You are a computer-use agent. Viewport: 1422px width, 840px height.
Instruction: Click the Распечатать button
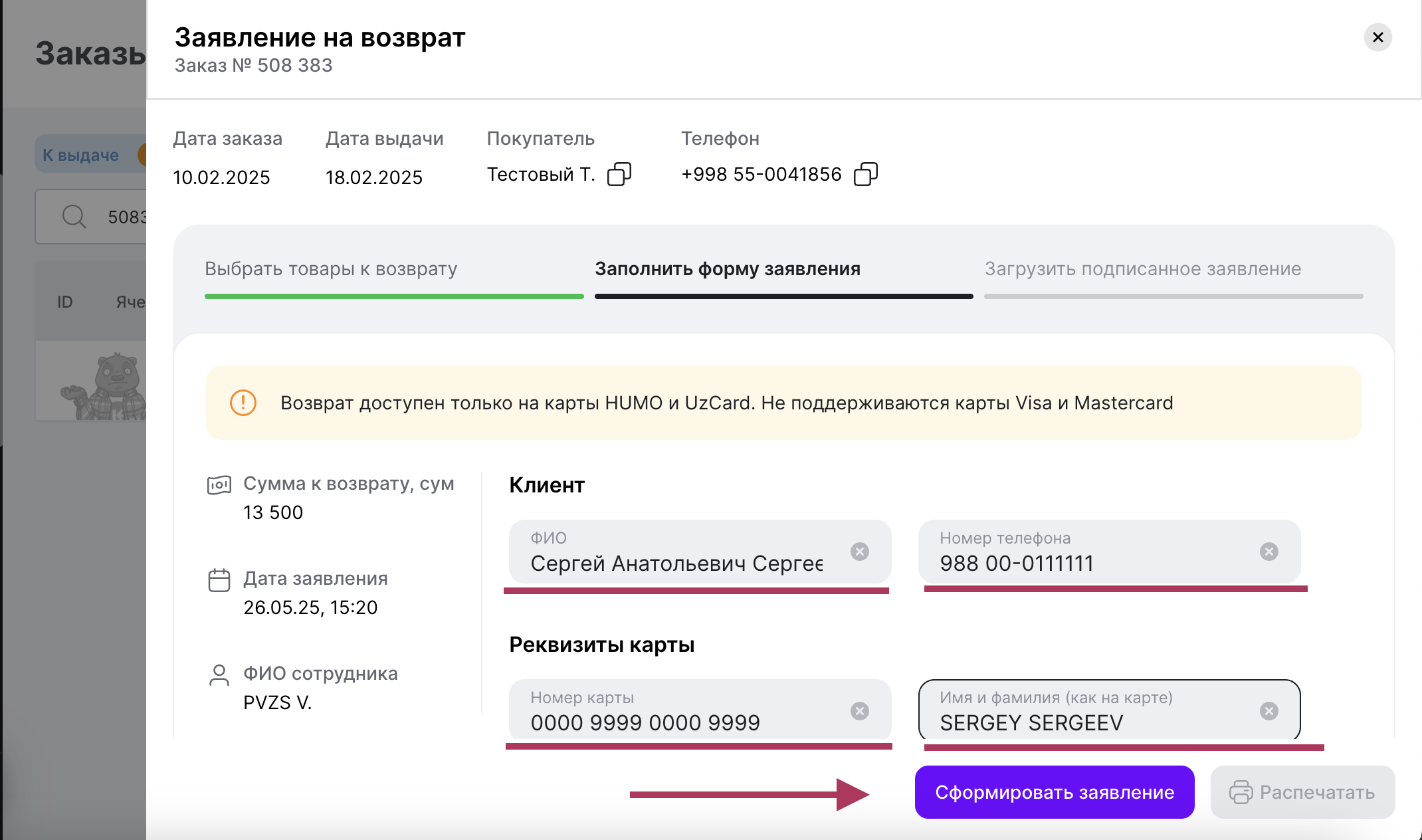1302,792
